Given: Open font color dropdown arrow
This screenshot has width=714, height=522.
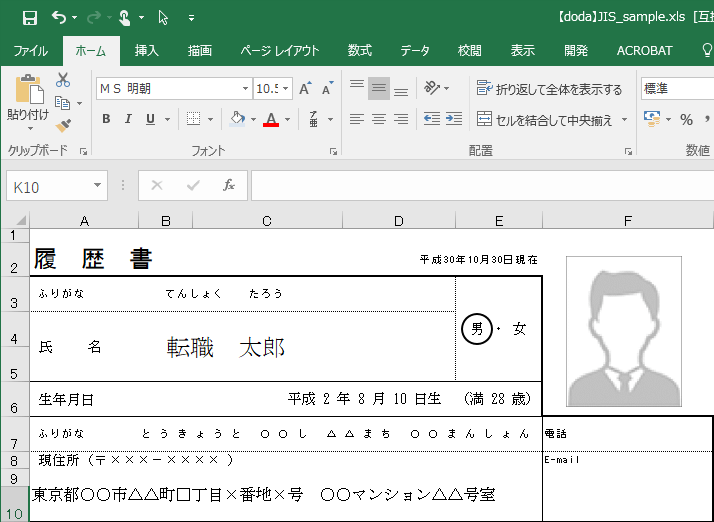Looking at the screenshot, I should [287, 120].
